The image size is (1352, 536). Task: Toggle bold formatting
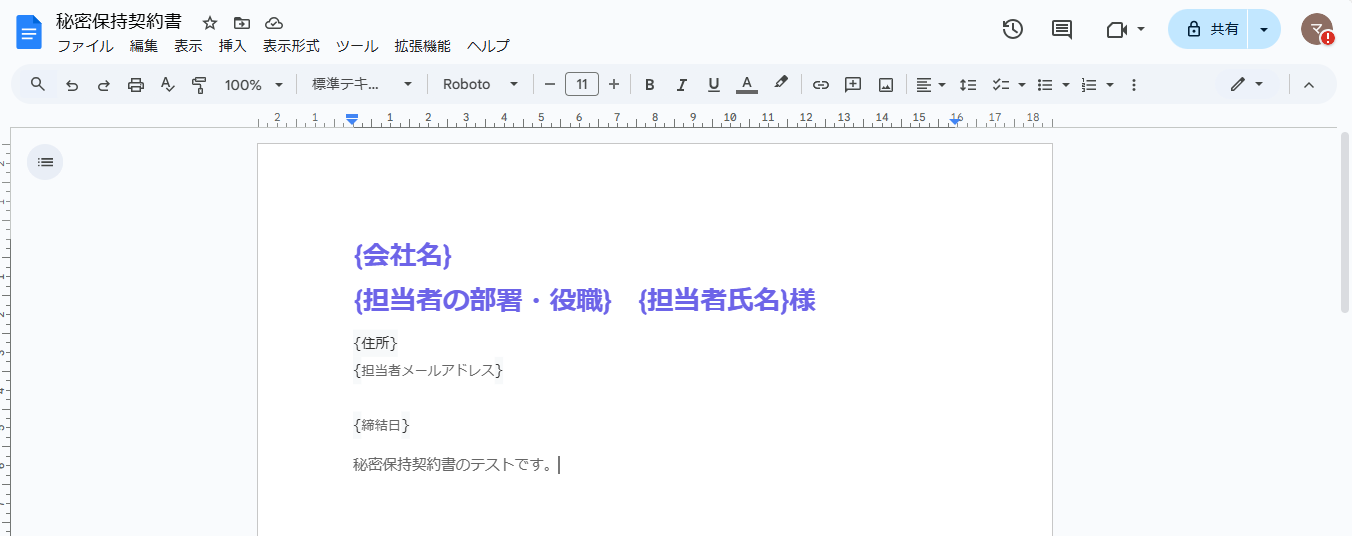(650, 85)
